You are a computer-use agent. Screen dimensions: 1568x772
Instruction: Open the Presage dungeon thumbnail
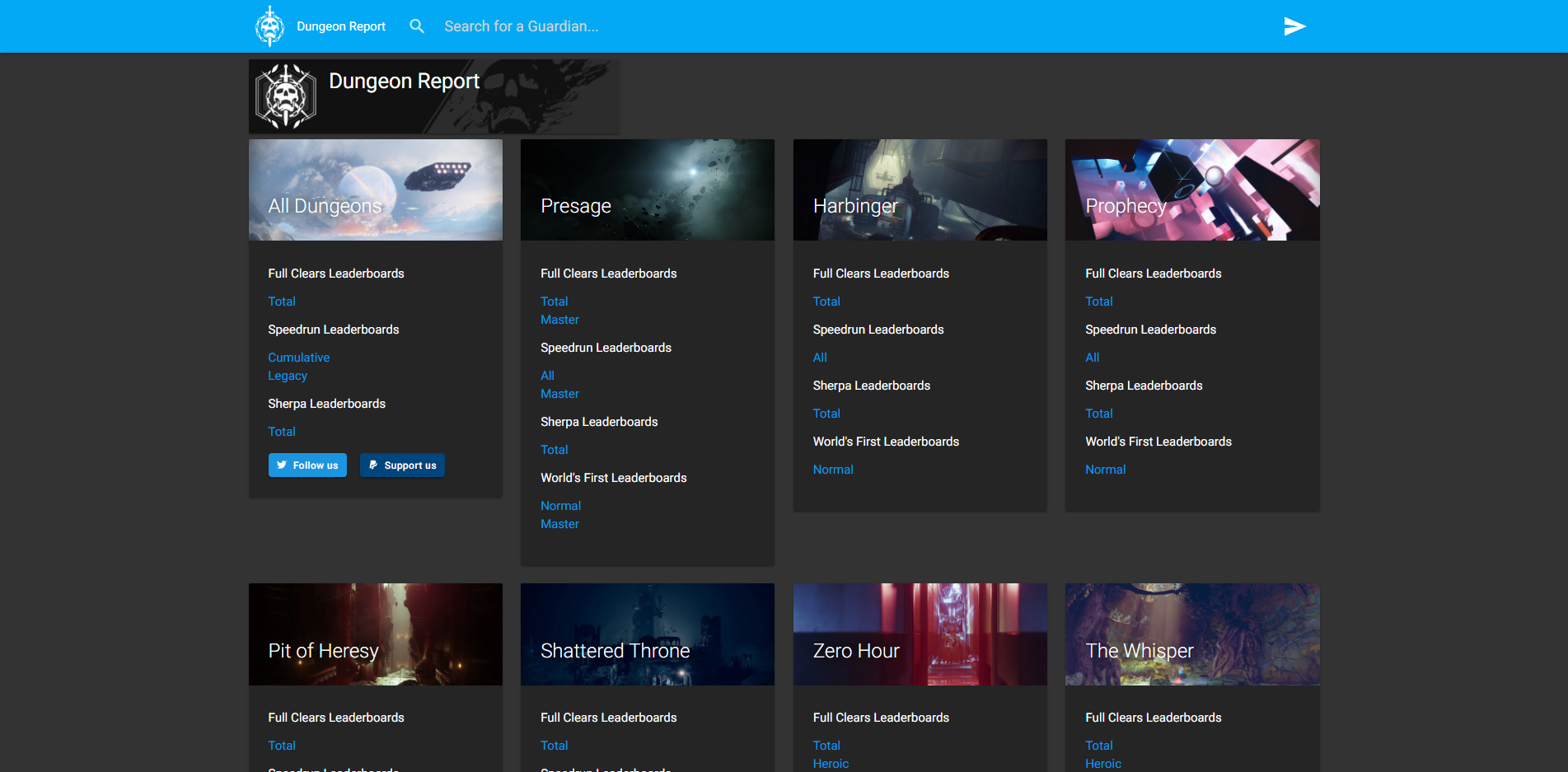tap(648, 189)
